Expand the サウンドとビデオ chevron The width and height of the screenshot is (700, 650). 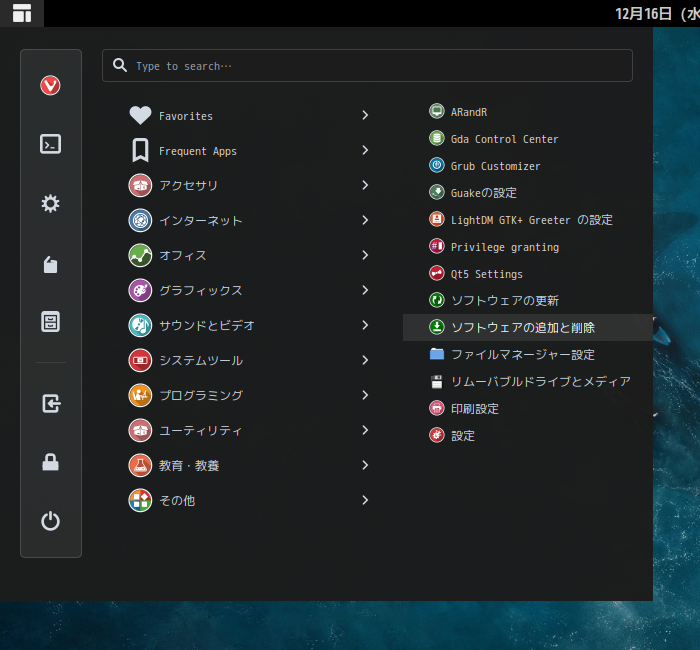click(365, 325)
